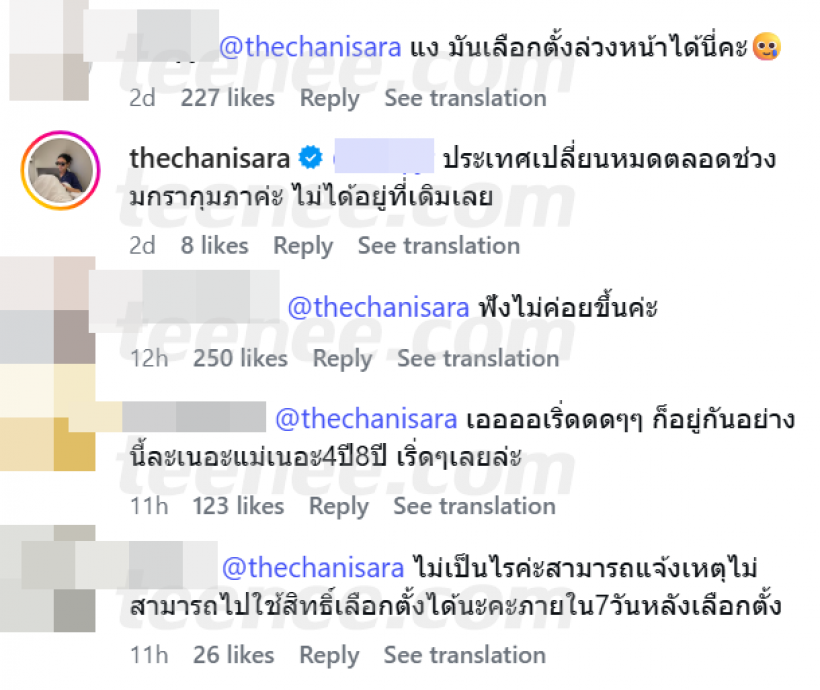Reply to the comment with 227 likes
The height and width of the screenshot is (690, 820).
coord(330,98)
